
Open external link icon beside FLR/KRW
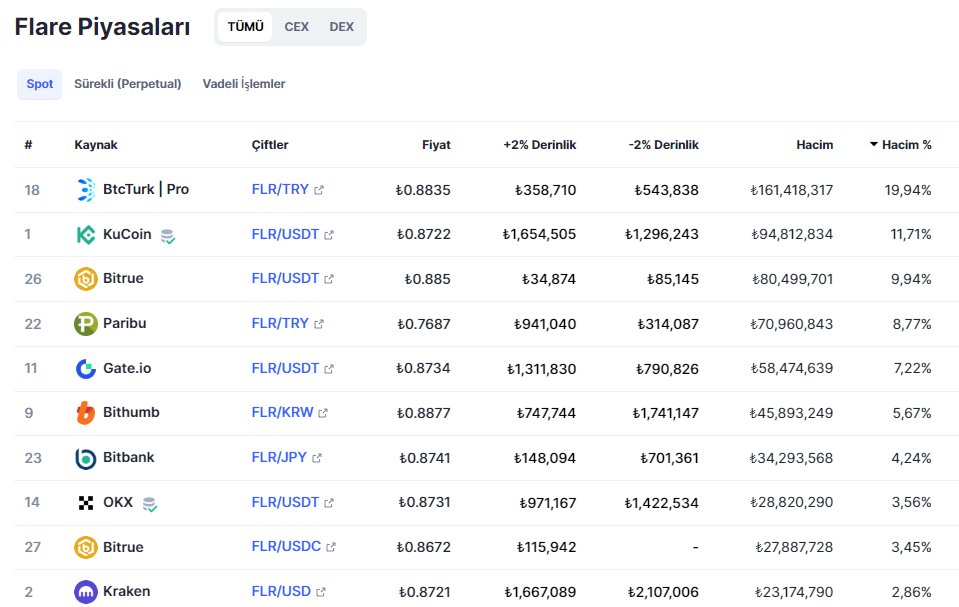click(x=323, y=413)
